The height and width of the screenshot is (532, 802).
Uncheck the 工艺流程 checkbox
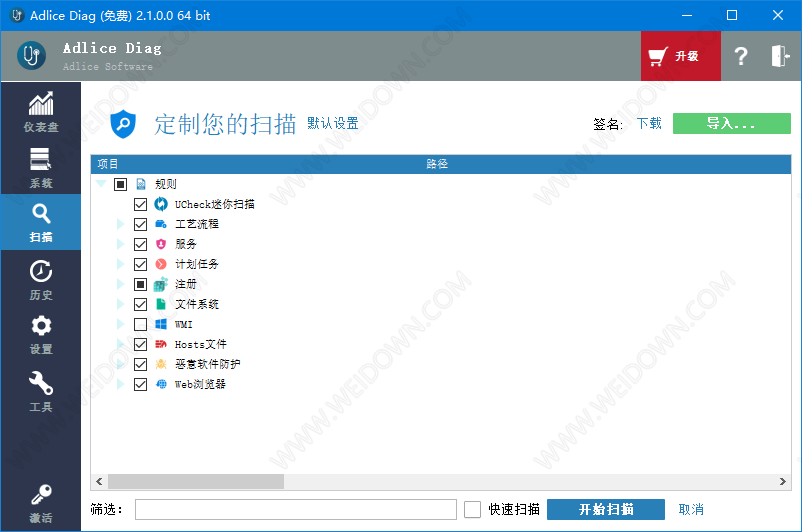(140, 224)
